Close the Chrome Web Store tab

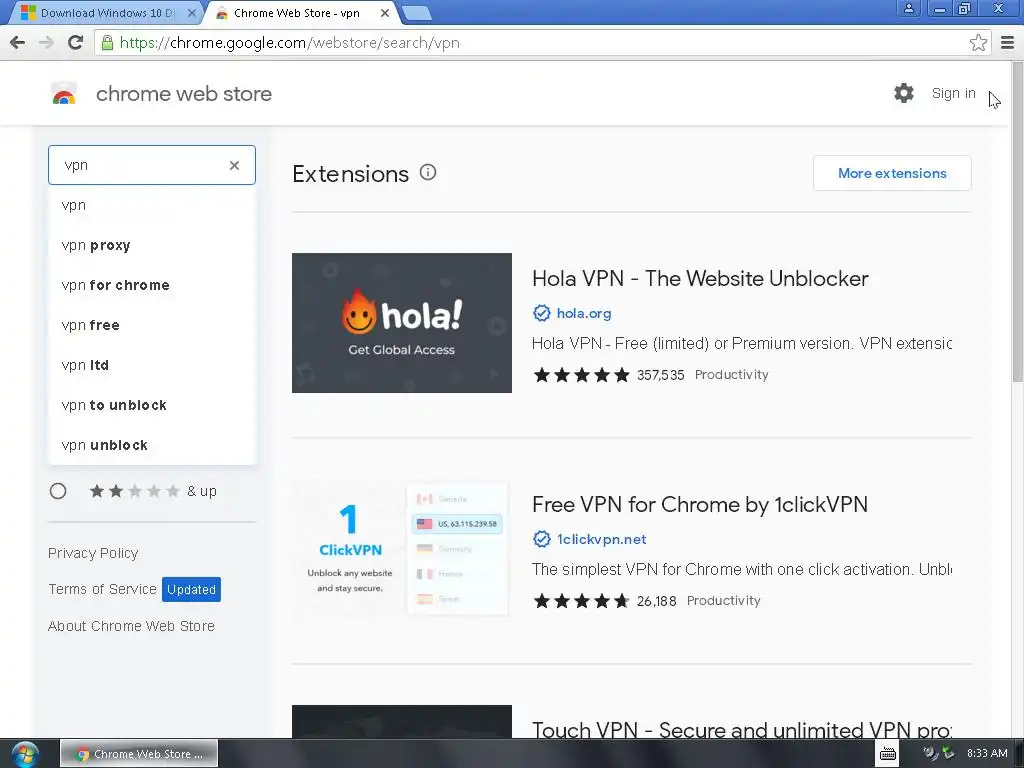point(385,13)
